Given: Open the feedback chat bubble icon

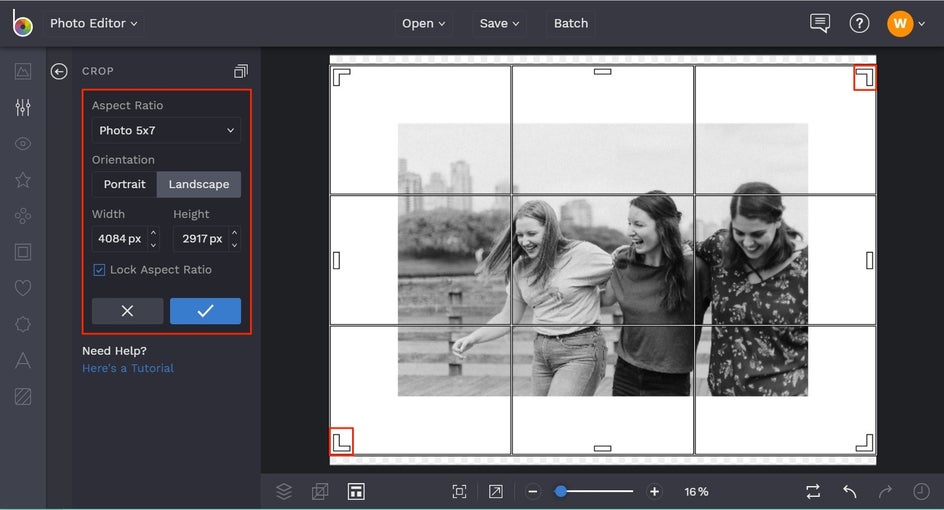Looking at the screenshot, I should 820,23.
